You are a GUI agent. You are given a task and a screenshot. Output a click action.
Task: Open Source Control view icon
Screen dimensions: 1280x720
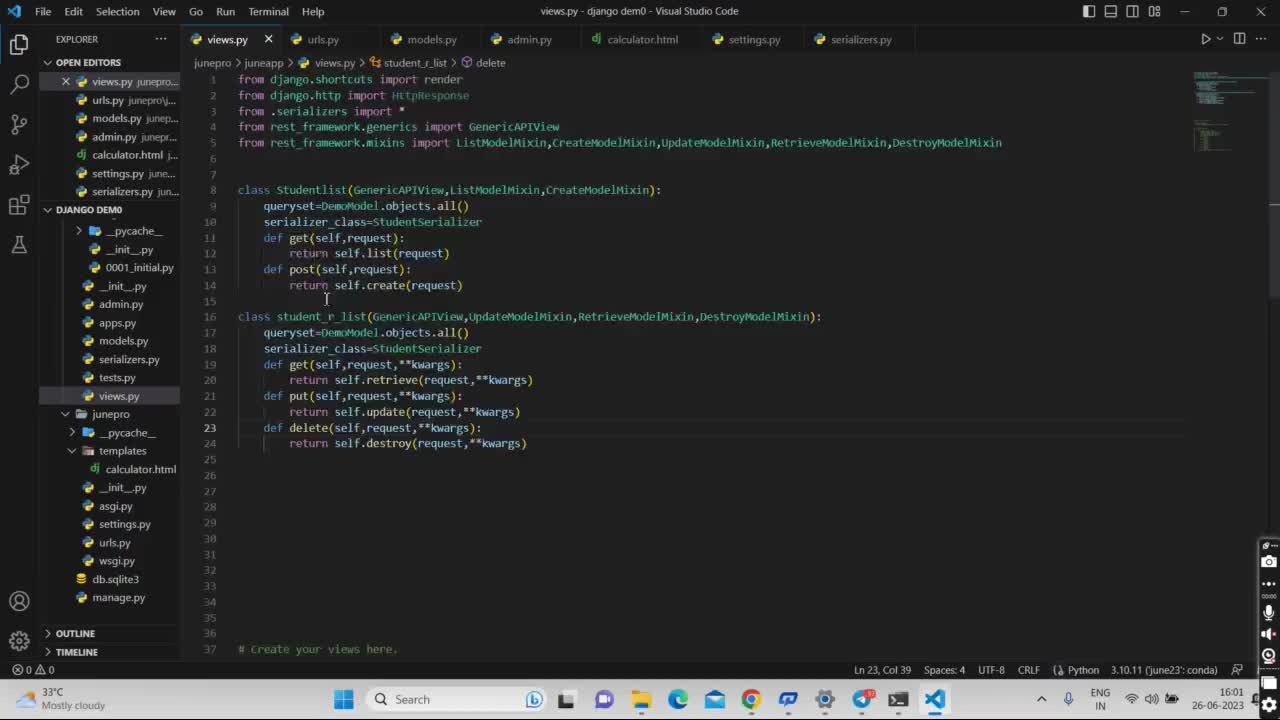pyautogui.click(x=19, y=125)
